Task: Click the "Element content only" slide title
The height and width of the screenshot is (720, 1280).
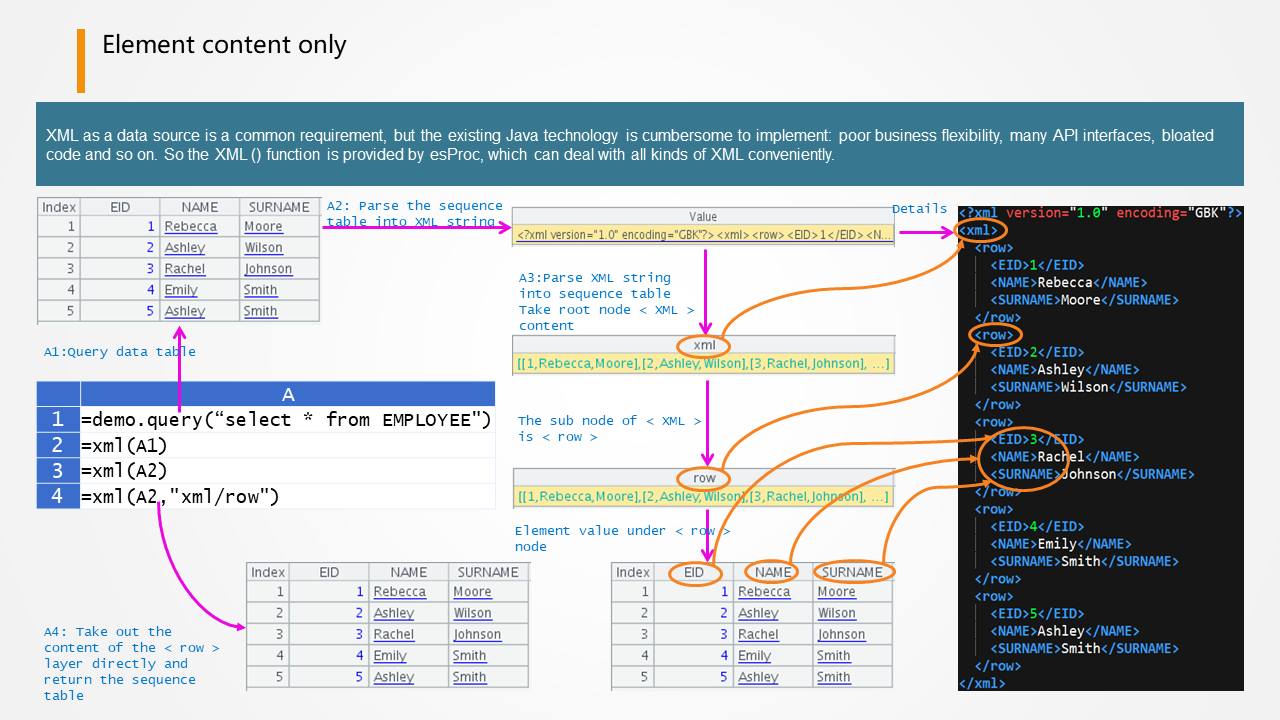Action: click(x=224, y=45)
